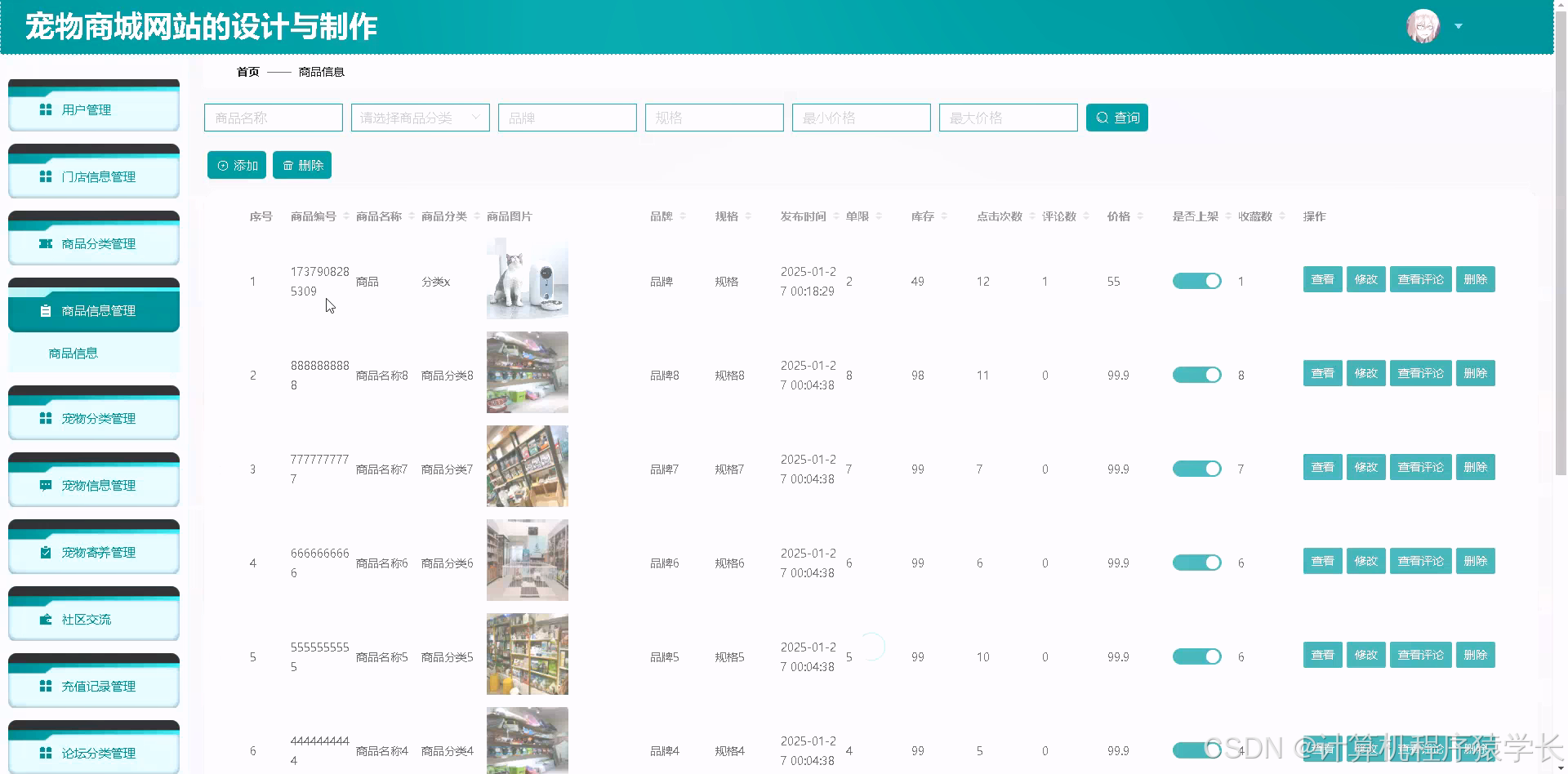Click product number 1737908285309
Screen dimensions: 1568x774
coord(319,281)
